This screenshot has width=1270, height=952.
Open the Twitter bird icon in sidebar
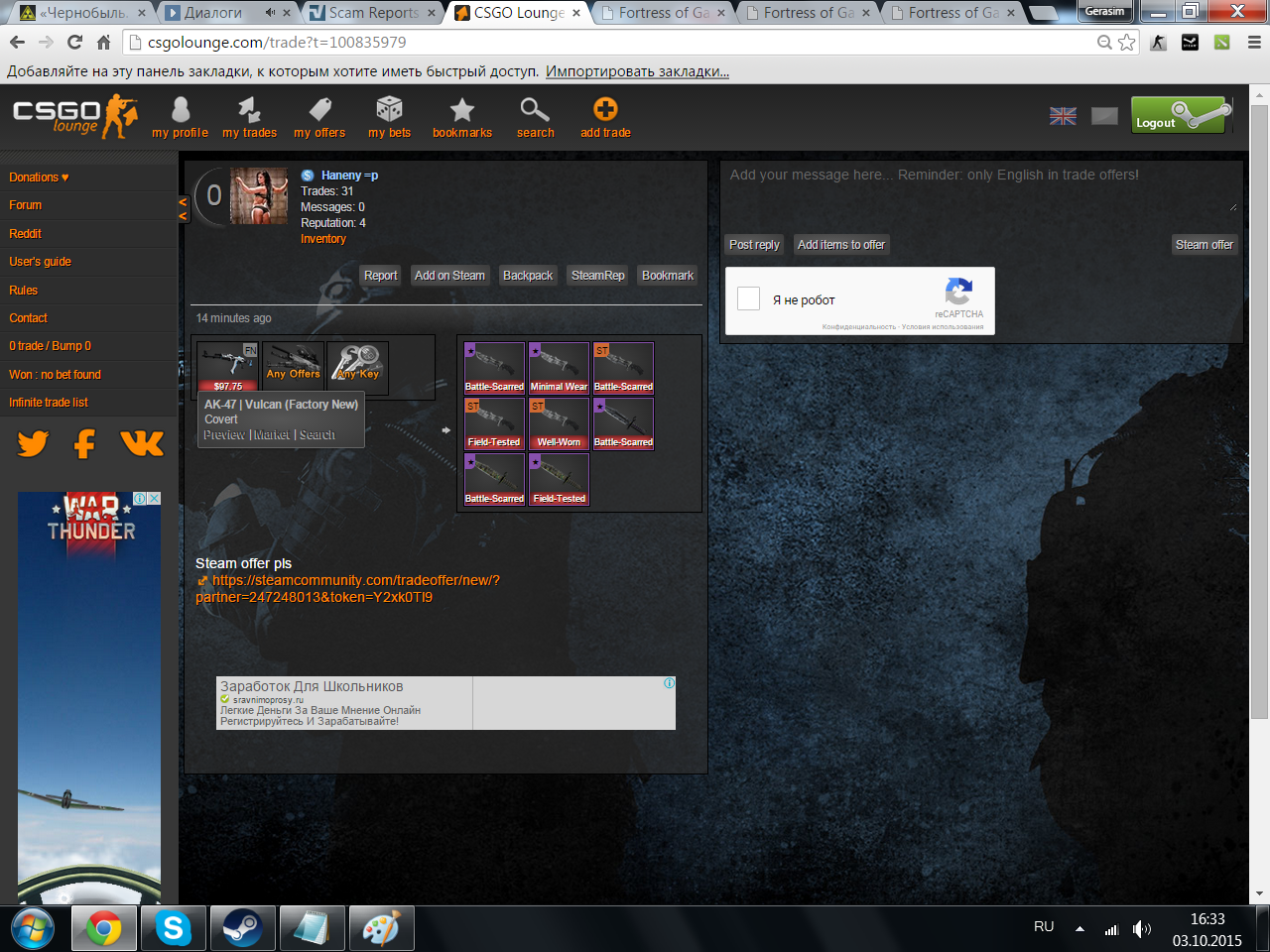click(33, 443)
